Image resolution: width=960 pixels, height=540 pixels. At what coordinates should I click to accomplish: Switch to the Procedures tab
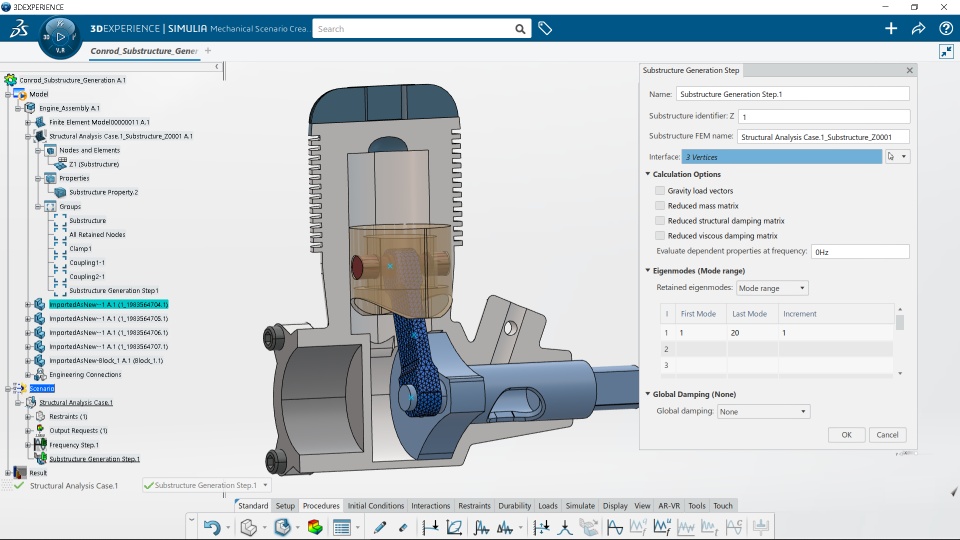click(321, 506)
